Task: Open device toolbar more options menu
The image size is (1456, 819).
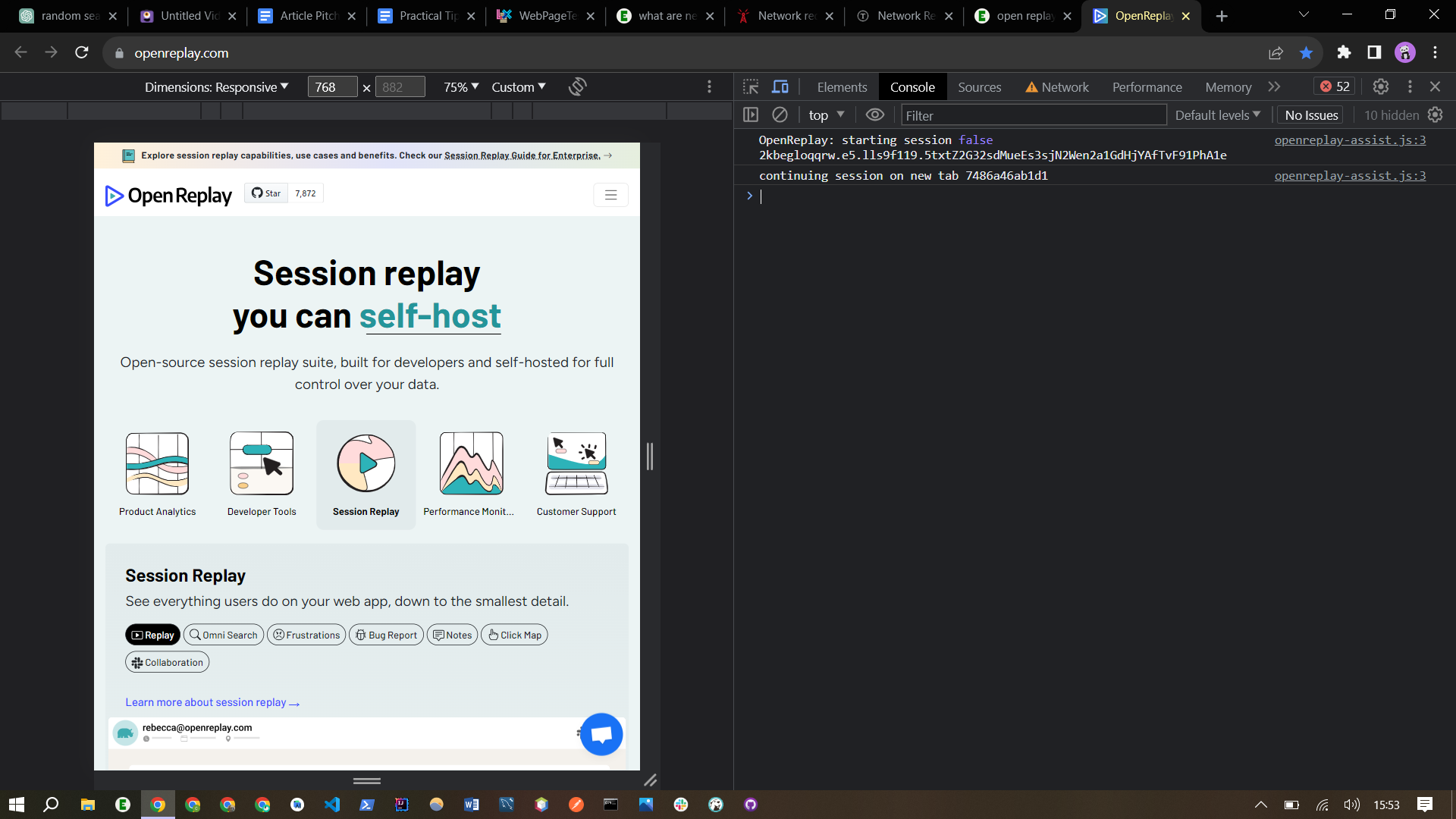Action: tap(709, 87)
